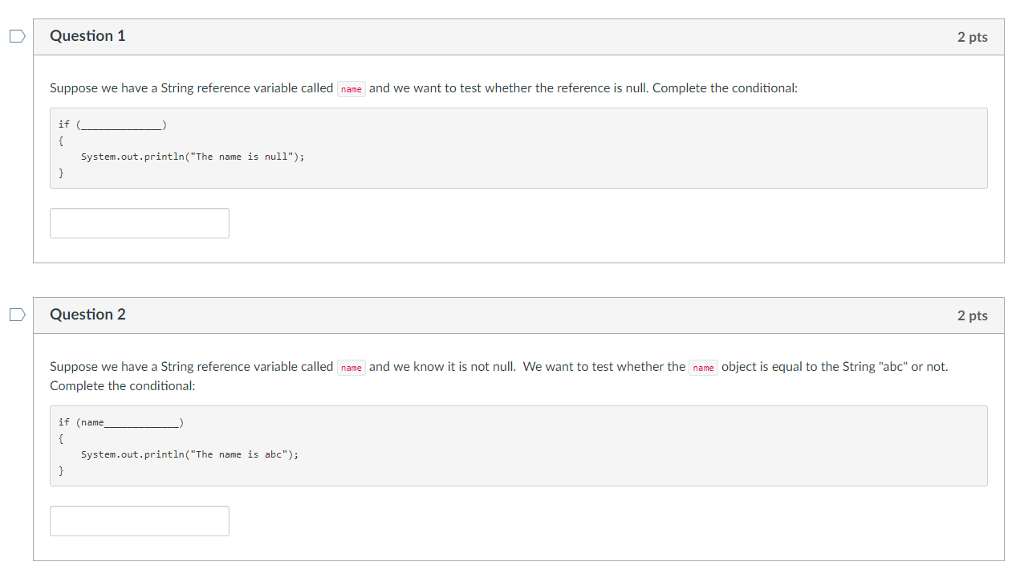Viewport: 1024px width, 574px height.
Task: Click the println "The name is null" line
Action: click(x=192, y=157)
